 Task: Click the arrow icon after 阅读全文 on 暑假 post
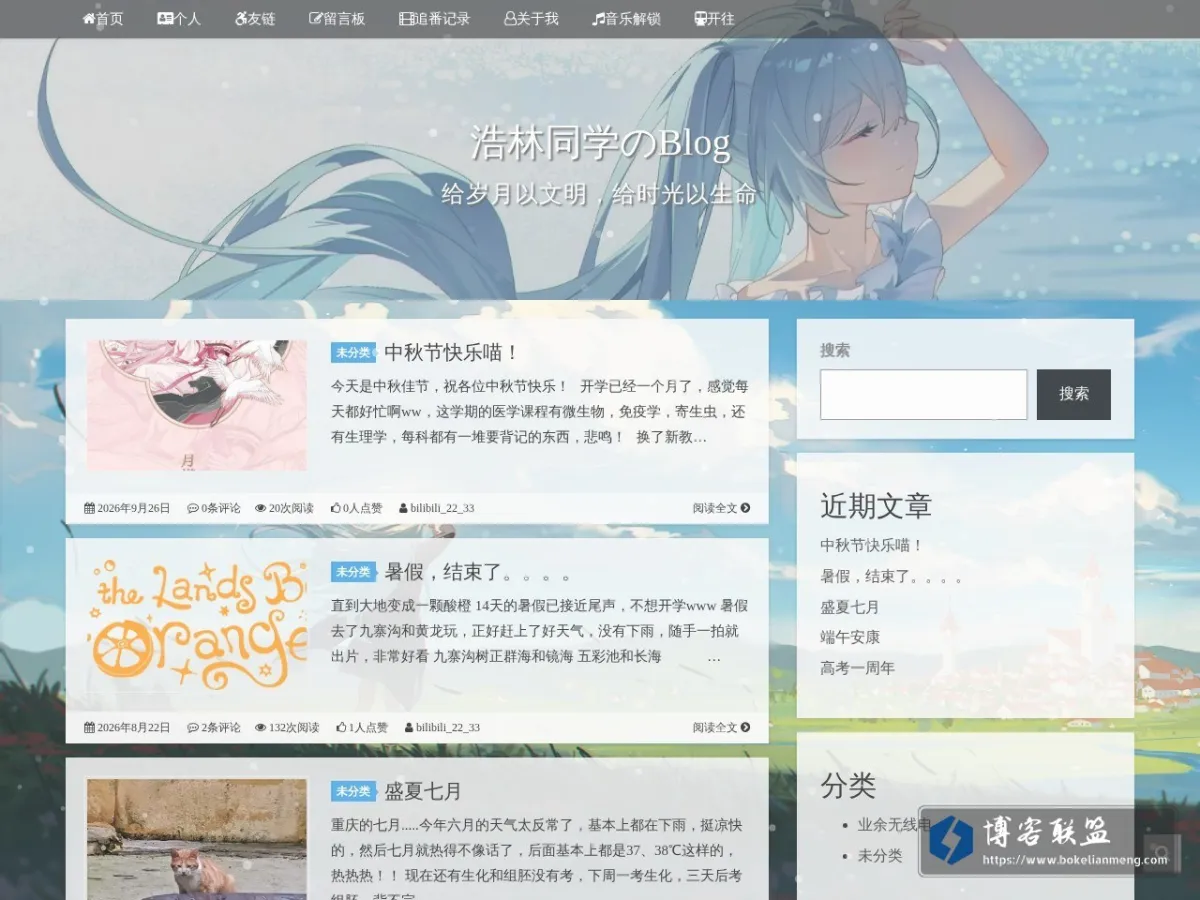(745, 727)
